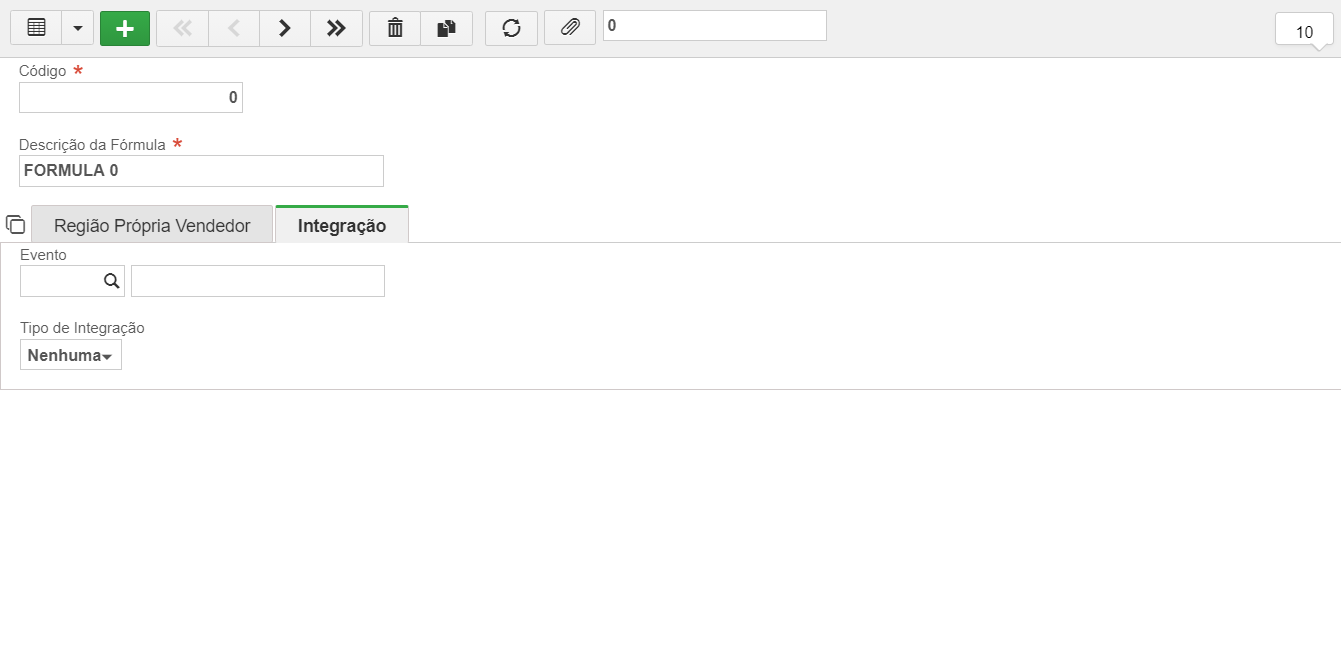Delete record using trash icon
The height and width of the screenshot is (663, 1341).
tap(395, 28)
